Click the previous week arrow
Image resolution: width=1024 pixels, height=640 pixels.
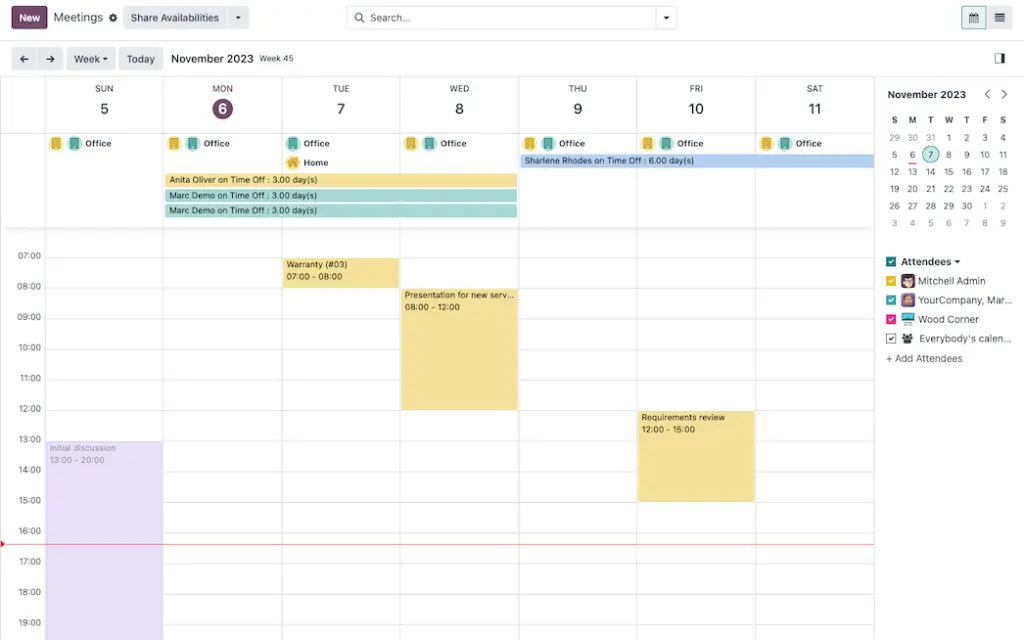[x=24, y=58]
